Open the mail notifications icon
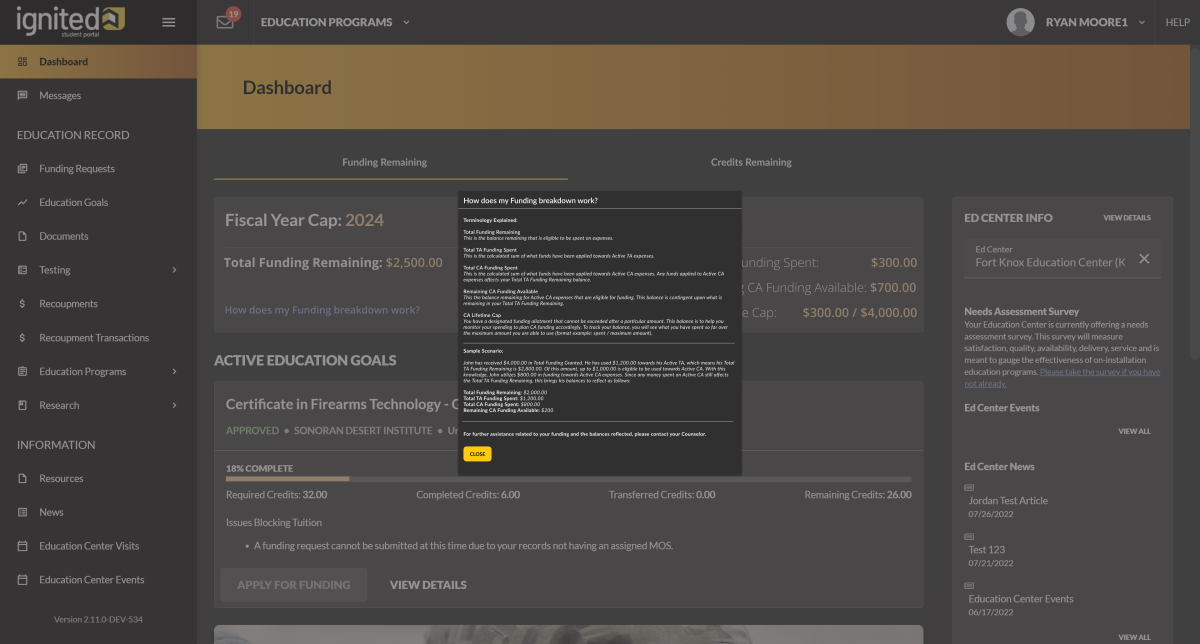Image resolution: width=1200 pixels, height=644 pixels. [x=225, y=22]
